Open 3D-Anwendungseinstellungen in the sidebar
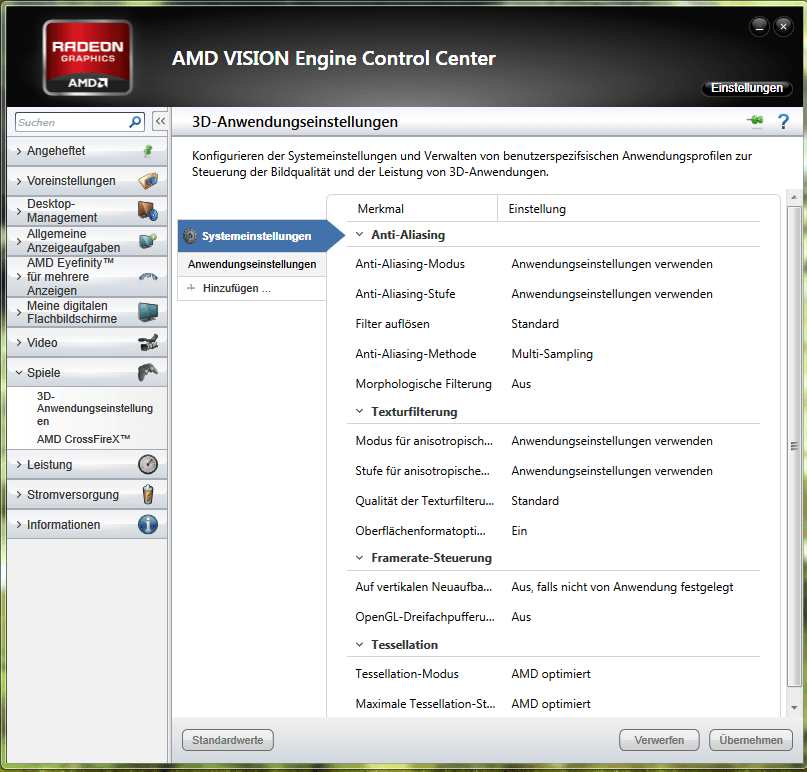This screenshot has height=772, width=807. [x=95, y=408]
